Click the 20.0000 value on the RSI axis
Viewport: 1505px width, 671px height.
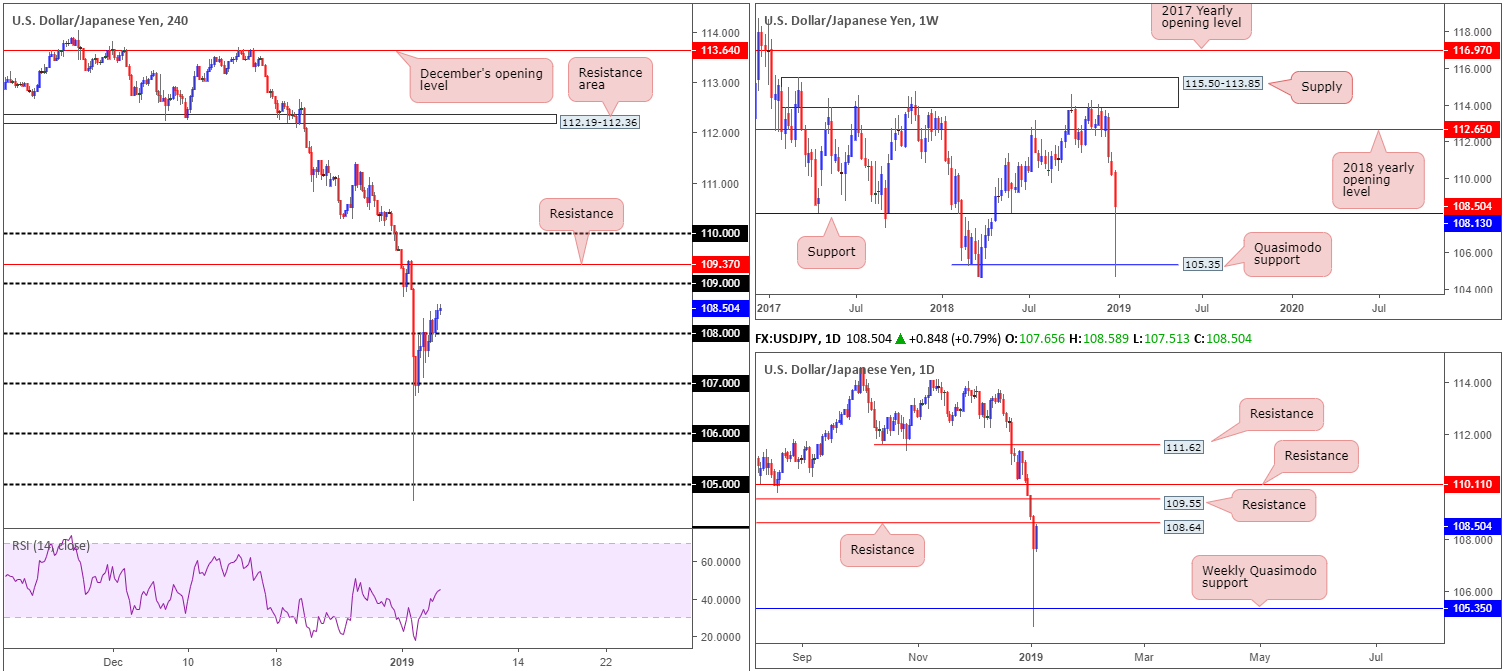[722, 636]
